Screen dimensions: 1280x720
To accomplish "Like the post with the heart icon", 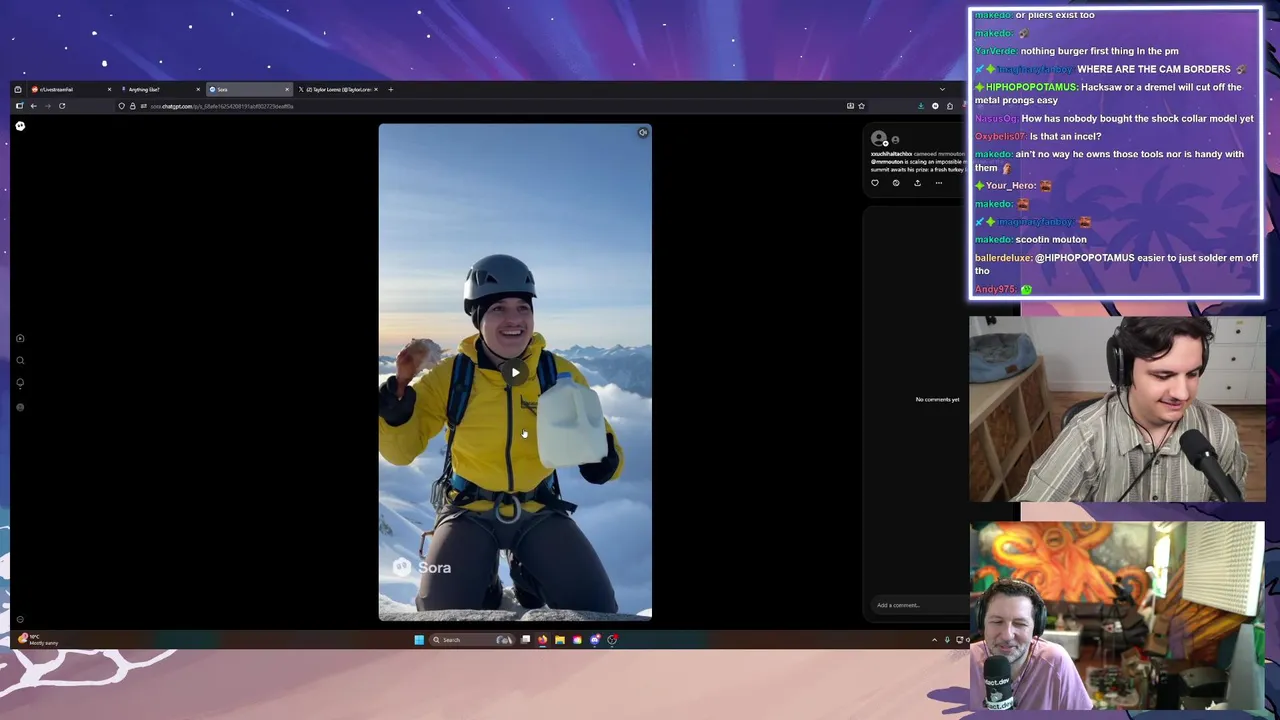I will pyautogui.click(x=875, y=183).
